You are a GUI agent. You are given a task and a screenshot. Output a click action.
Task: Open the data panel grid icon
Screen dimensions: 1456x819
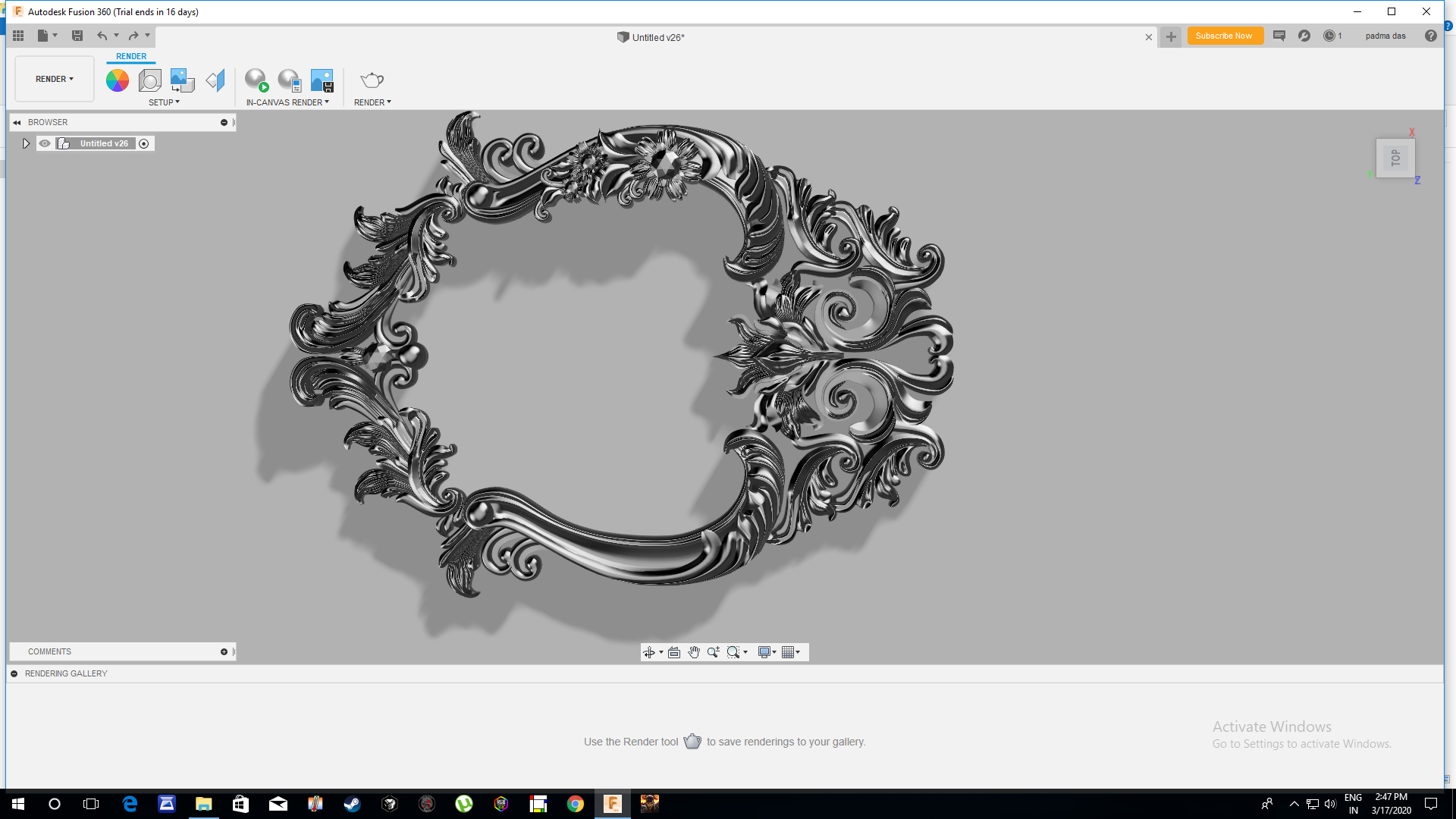coord(18,36)
